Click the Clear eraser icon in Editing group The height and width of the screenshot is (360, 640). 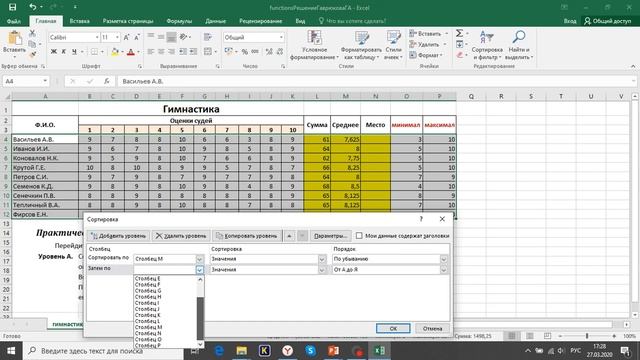(x=460, y=55)
